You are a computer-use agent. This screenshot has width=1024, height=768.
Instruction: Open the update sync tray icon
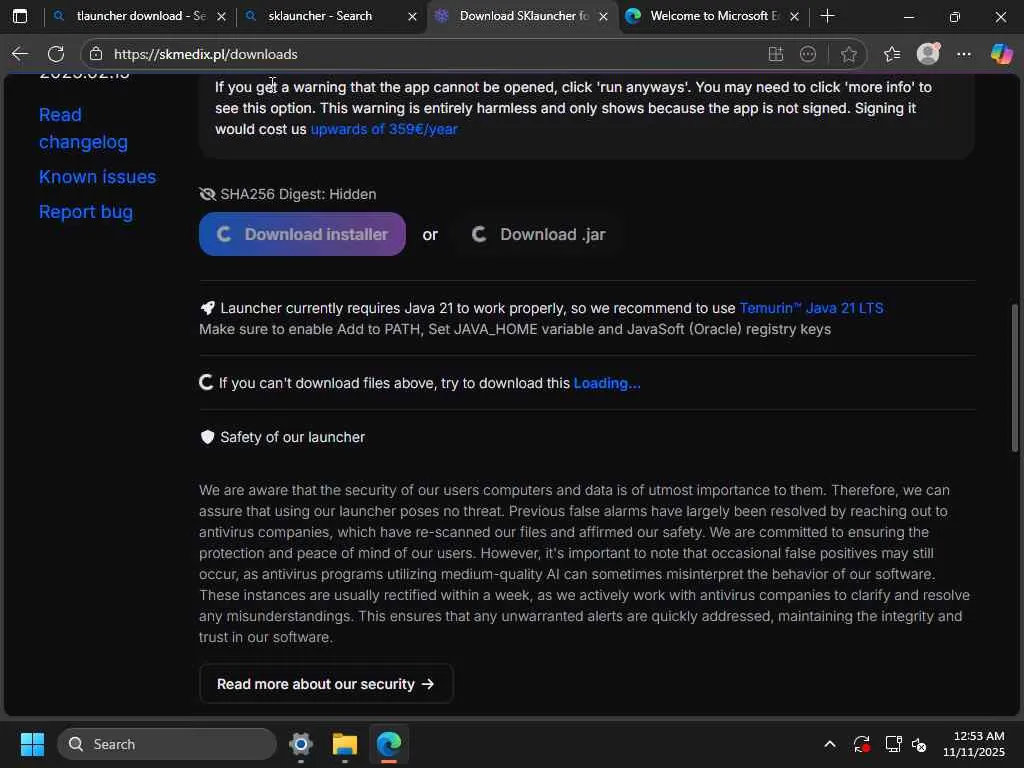click(861, 744)
